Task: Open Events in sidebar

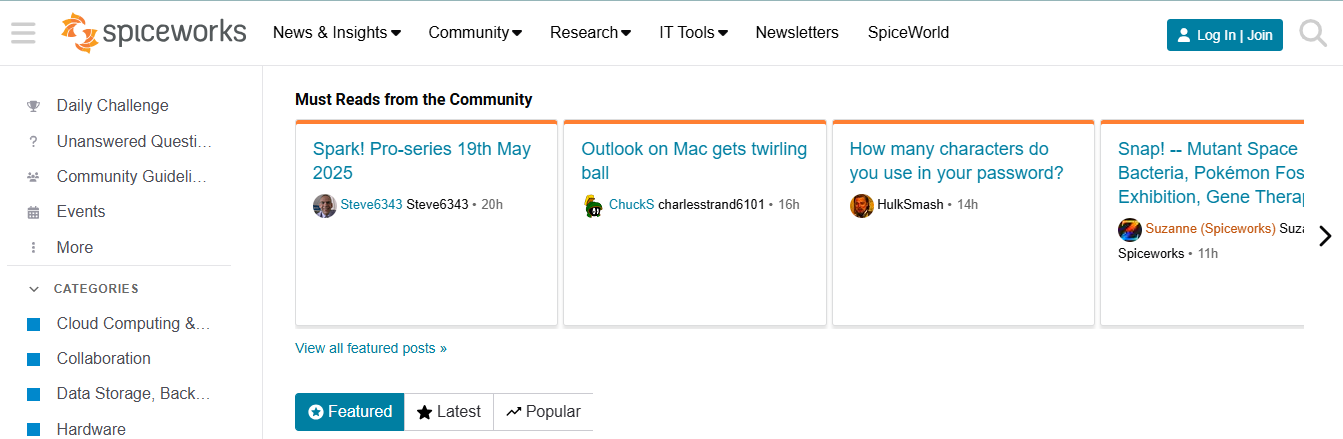Action: (x=81, y=212)
